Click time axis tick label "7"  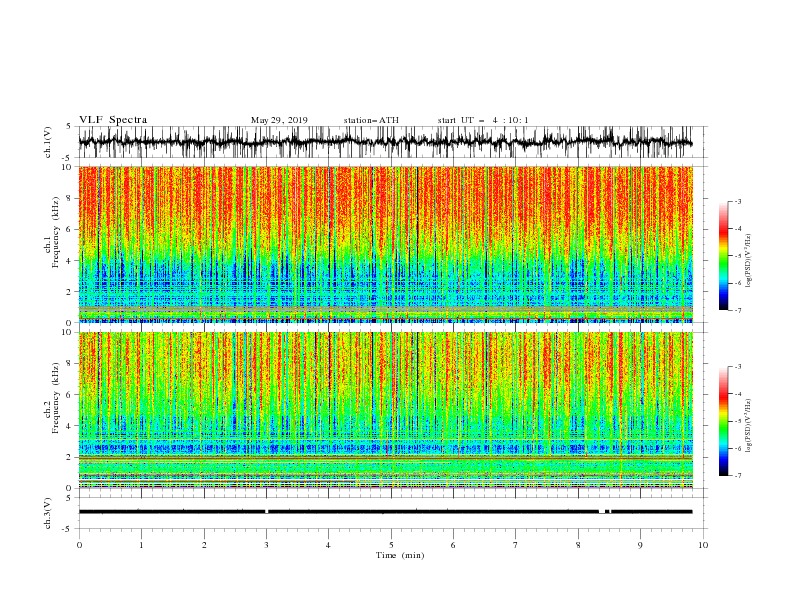coord(516,545)
